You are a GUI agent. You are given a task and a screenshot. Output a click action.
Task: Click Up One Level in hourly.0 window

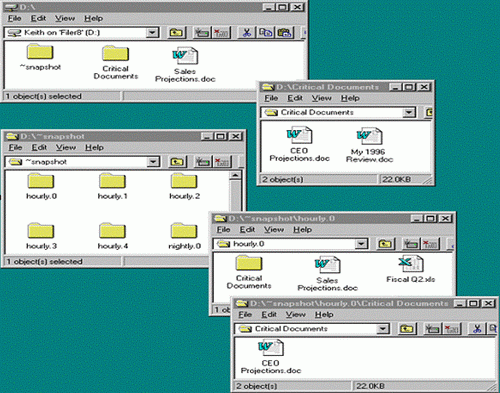pos(385,244)
